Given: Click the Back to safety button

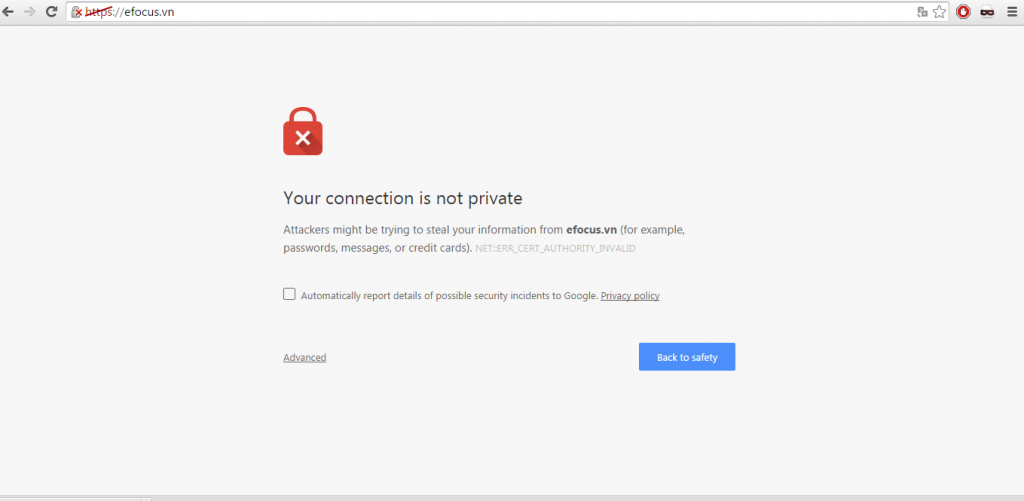Looking at the screenshot, I should (687, 357).
